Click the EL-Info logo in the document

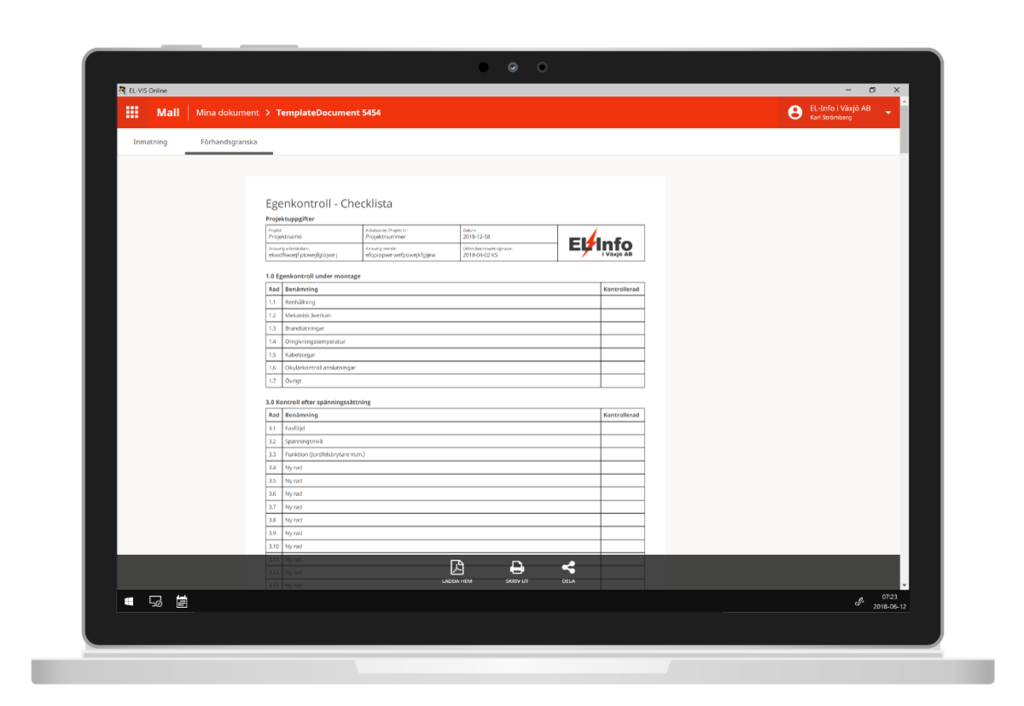(x=600, y=244)
